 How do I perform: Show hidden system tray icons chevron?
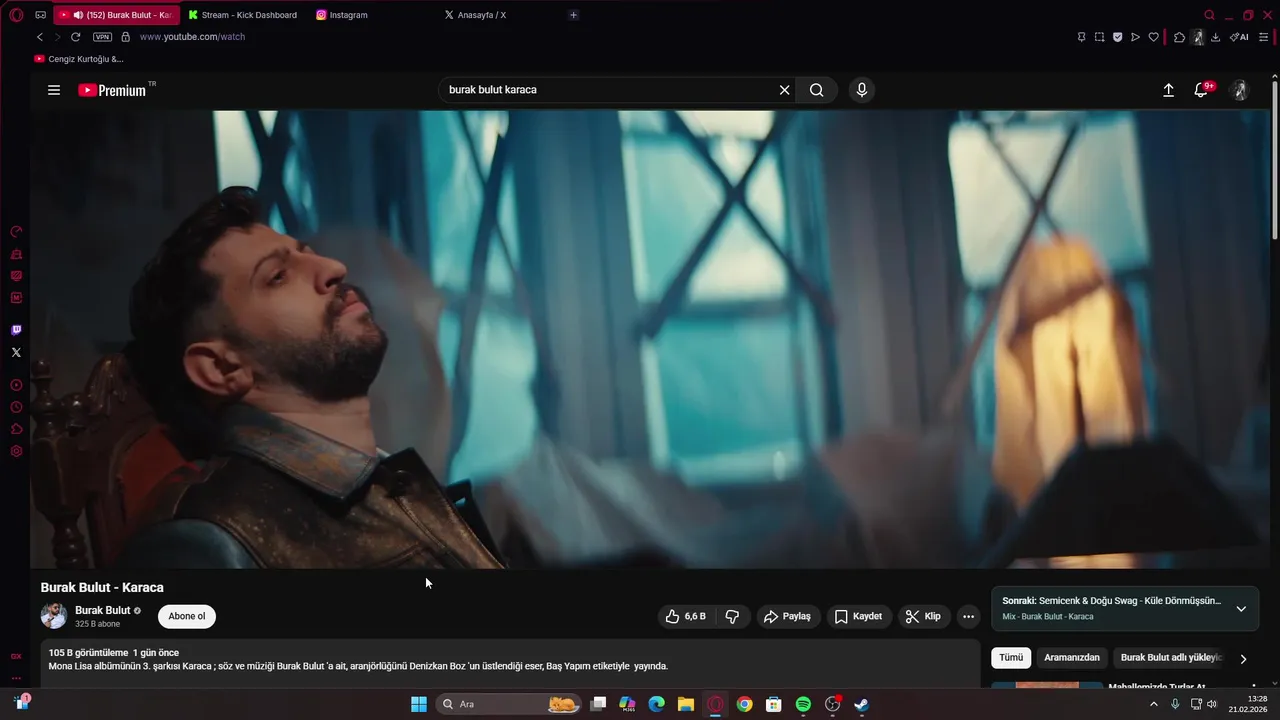click(1154, 704)
